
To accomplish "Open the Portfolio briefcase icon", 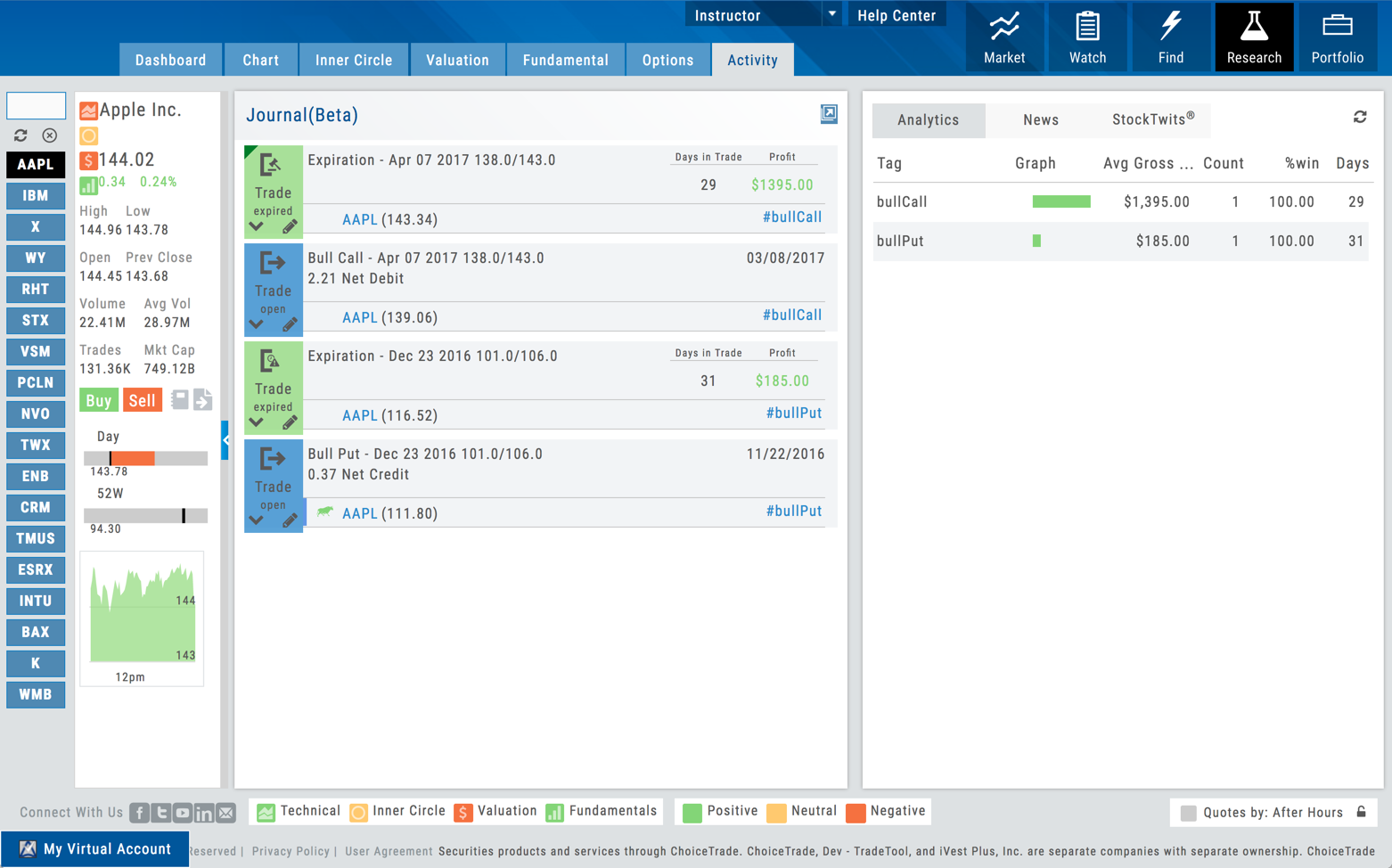I will 1337,37.
